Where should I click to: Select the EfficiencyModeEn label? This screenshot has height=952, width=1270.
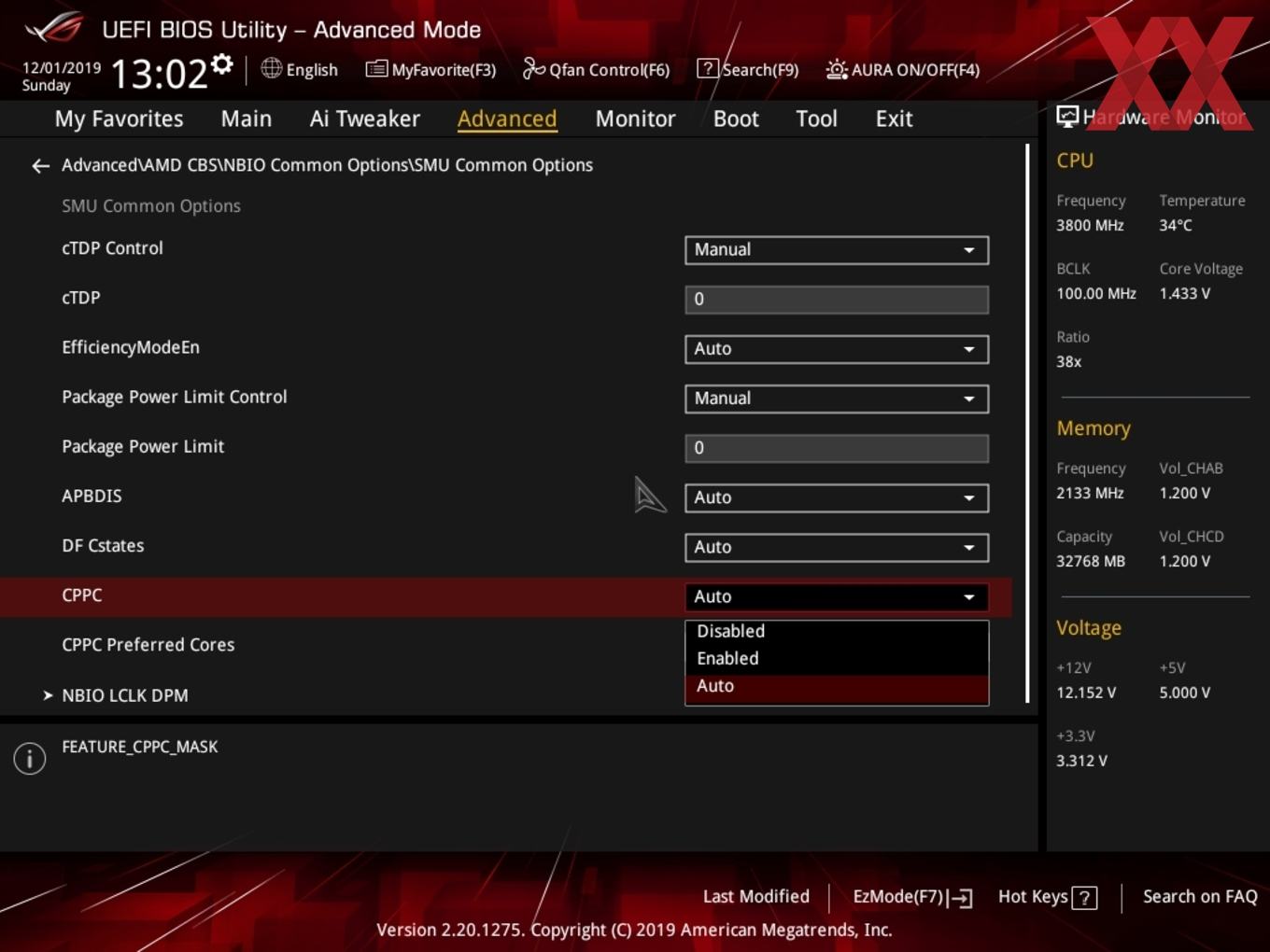(131, 347)
